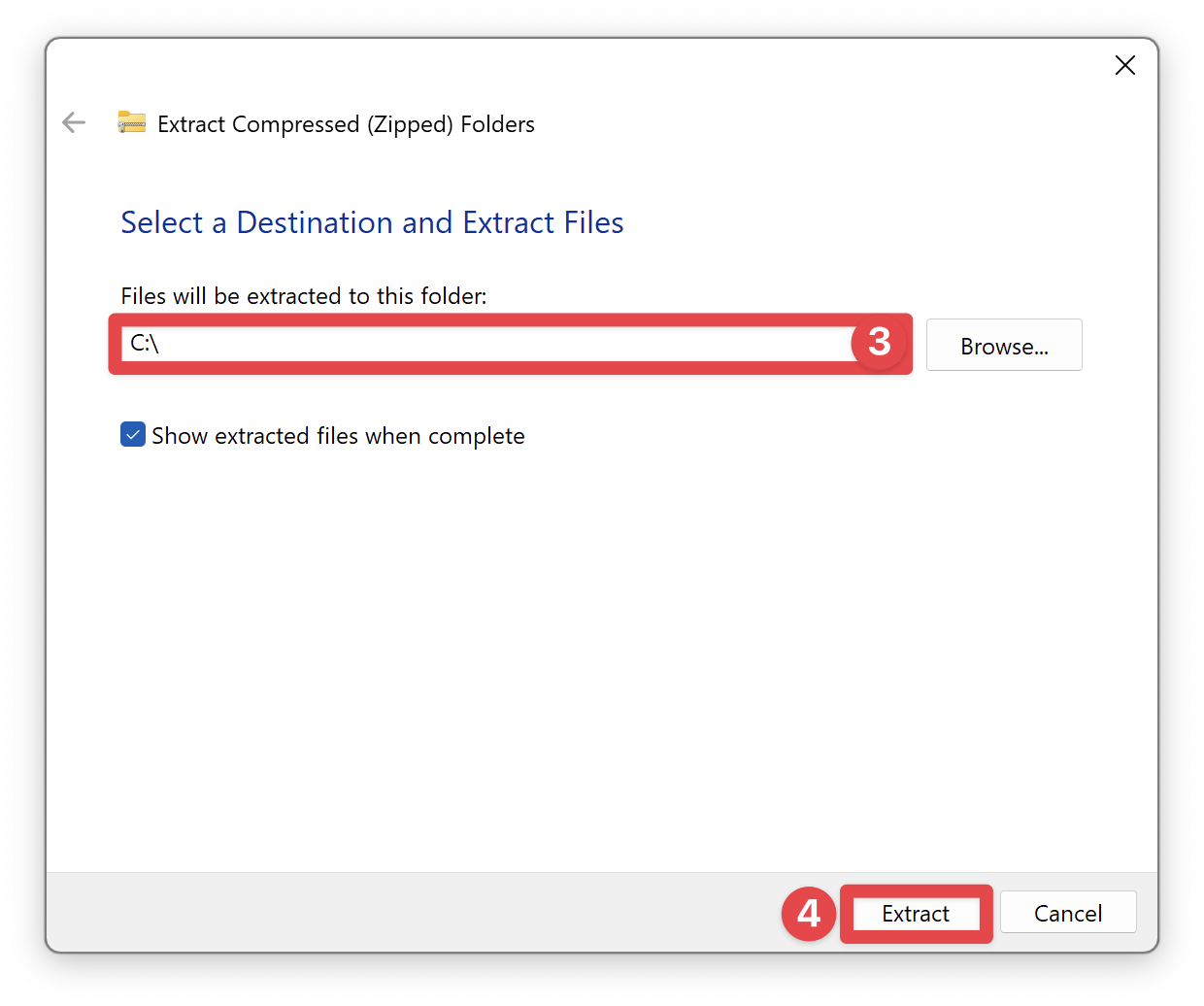Click the 'Select a Destination and Extract Files' heading
Screen dimensions: 1204x1006
pos(372,222)
